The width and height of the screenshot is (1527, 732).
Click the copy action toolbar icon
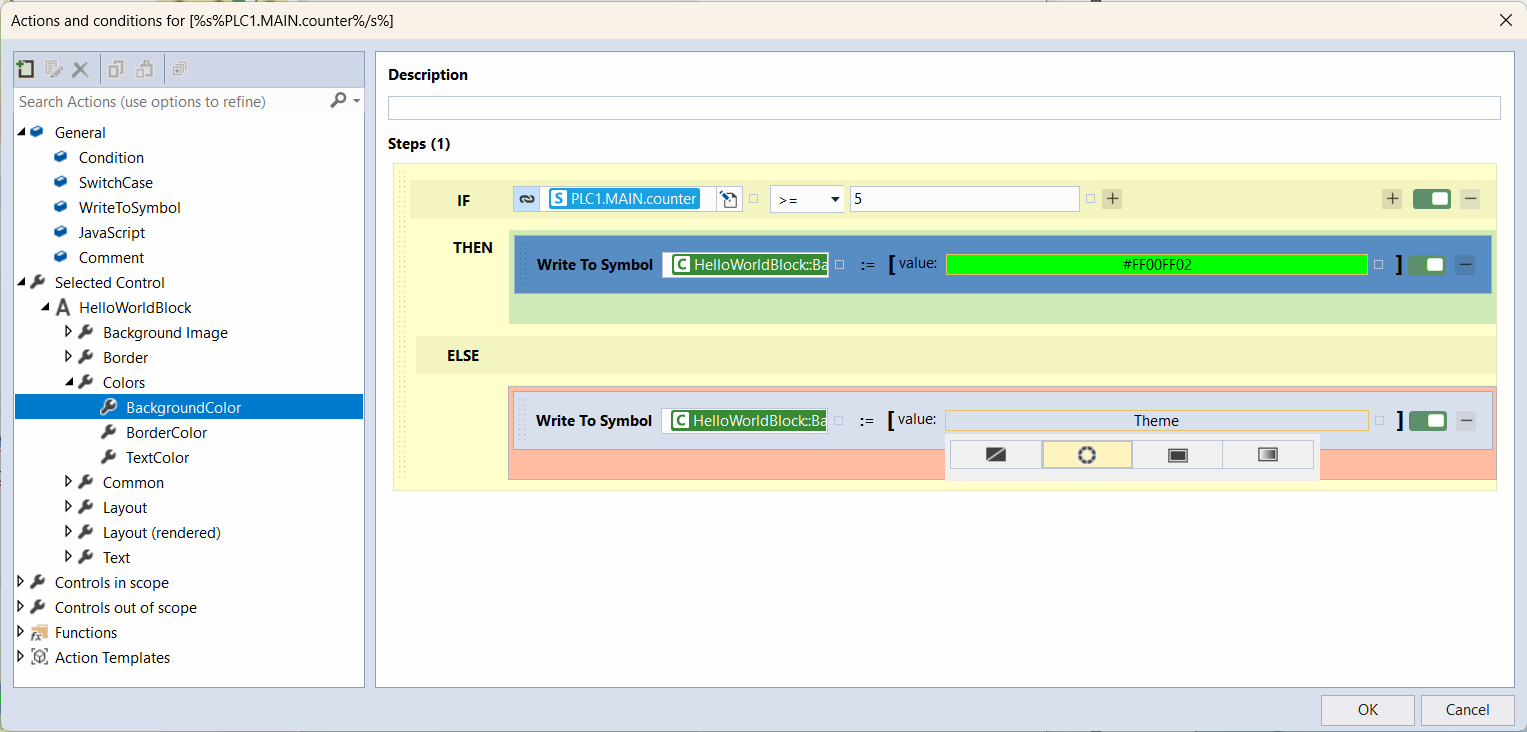tap(113, 69)
